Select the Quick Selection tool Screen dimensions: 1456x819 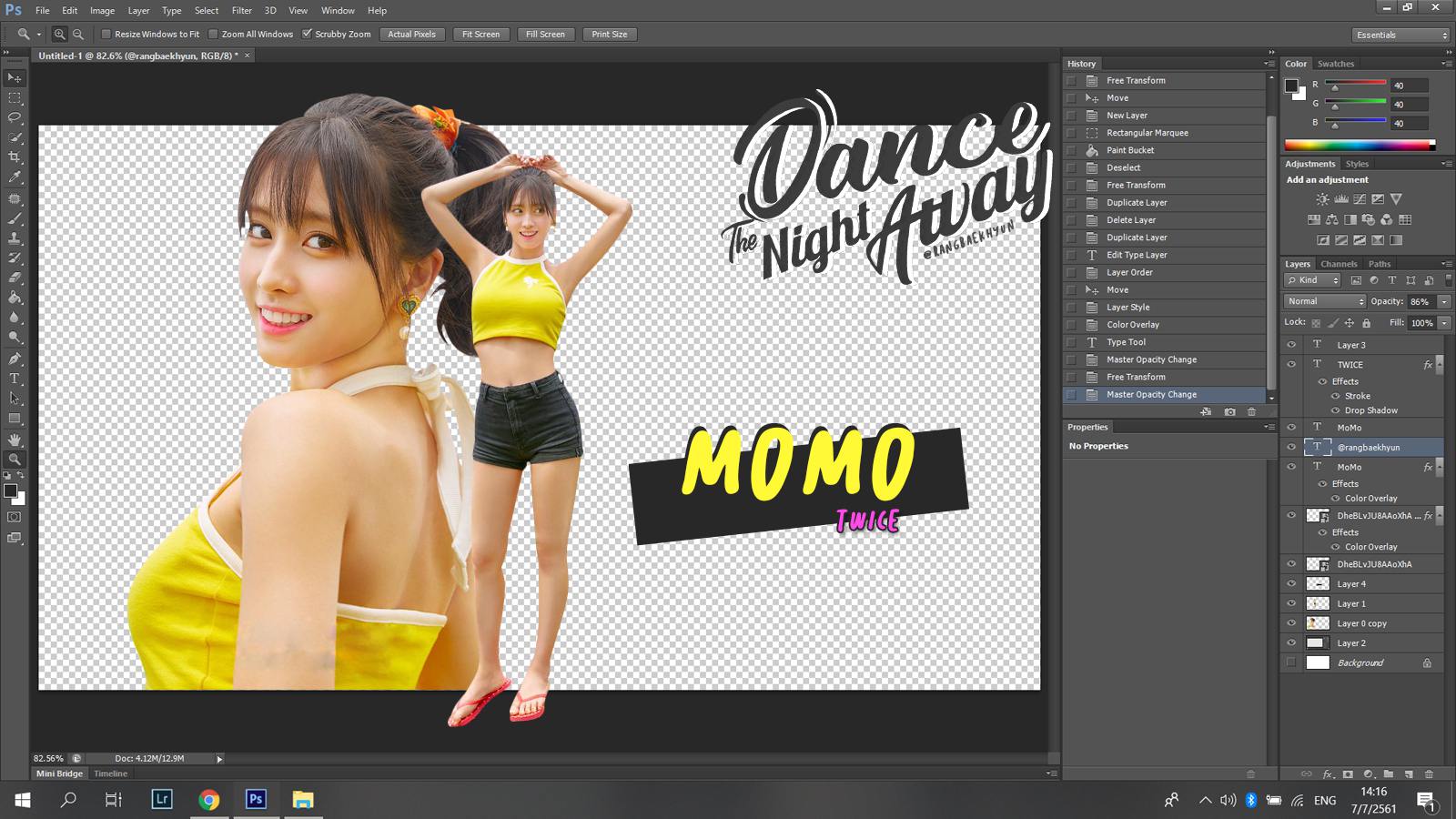point(15,138)
